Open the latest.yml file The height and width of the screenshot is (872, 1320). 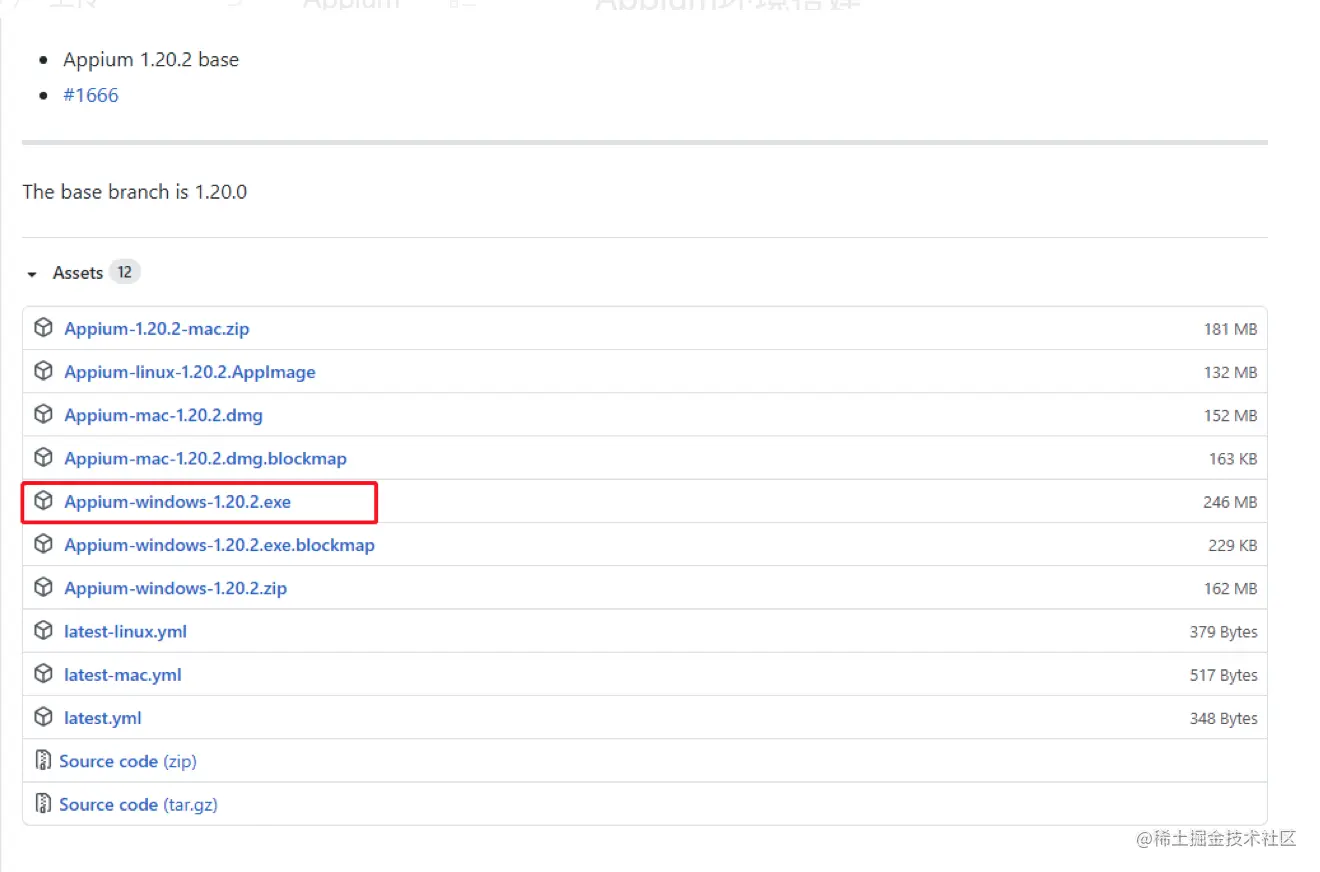tap(103, 718)
